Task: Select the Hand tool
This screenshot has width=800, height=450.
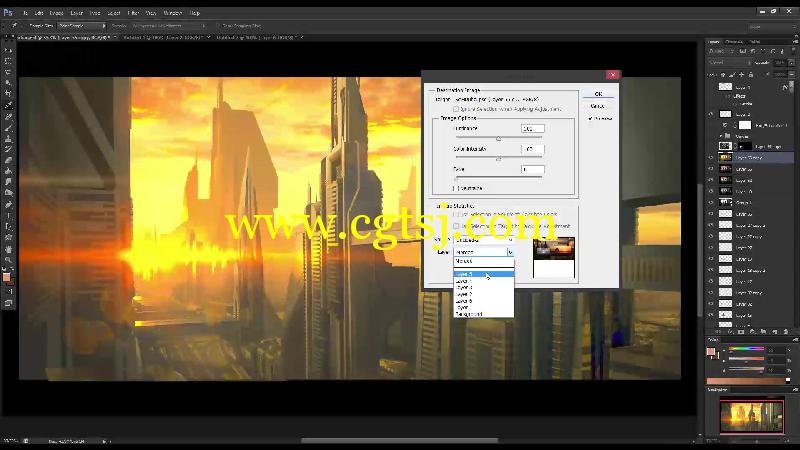Action: [8, 249]
